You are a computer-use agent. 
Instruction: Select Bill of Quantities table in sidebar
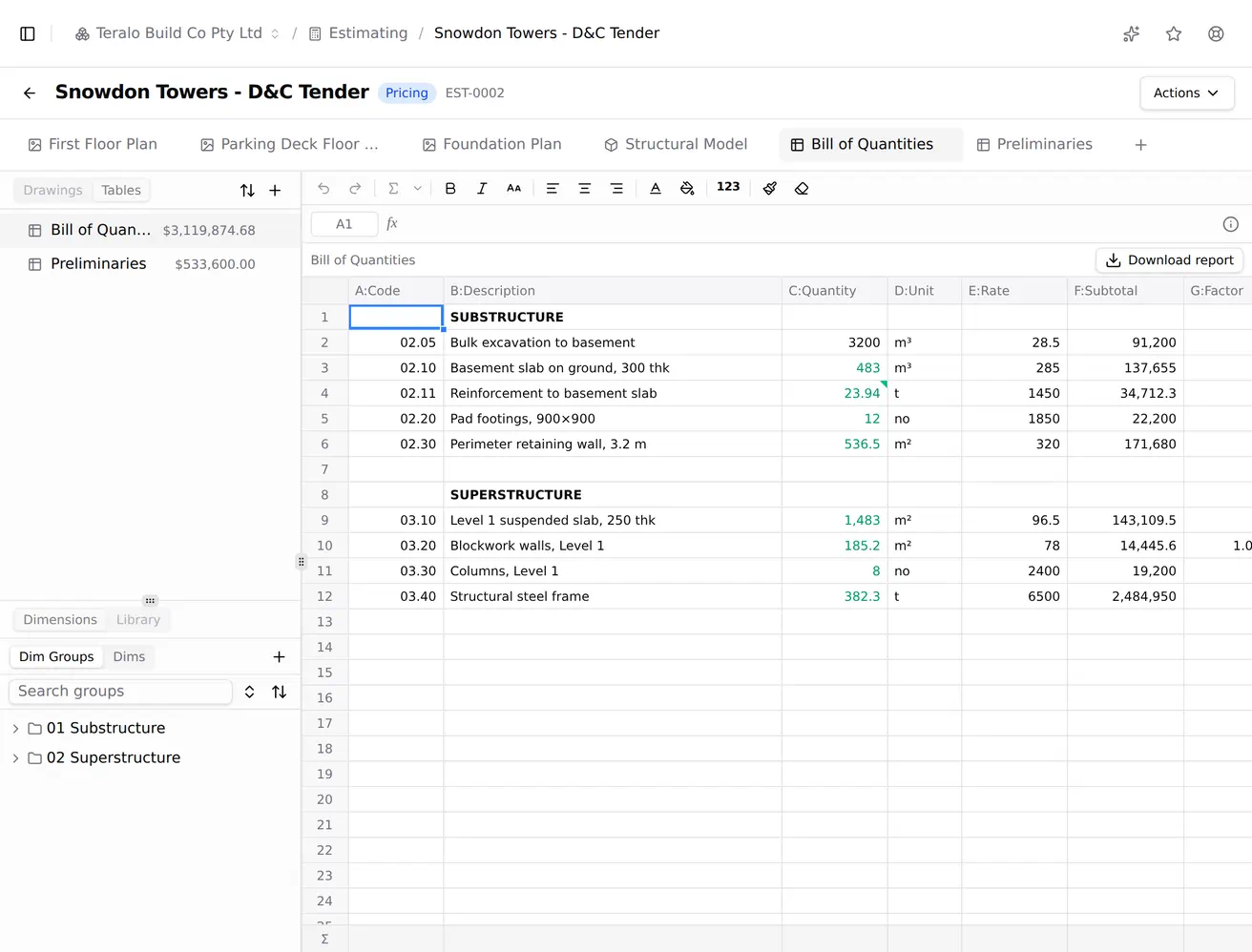[x=150, y=230]
